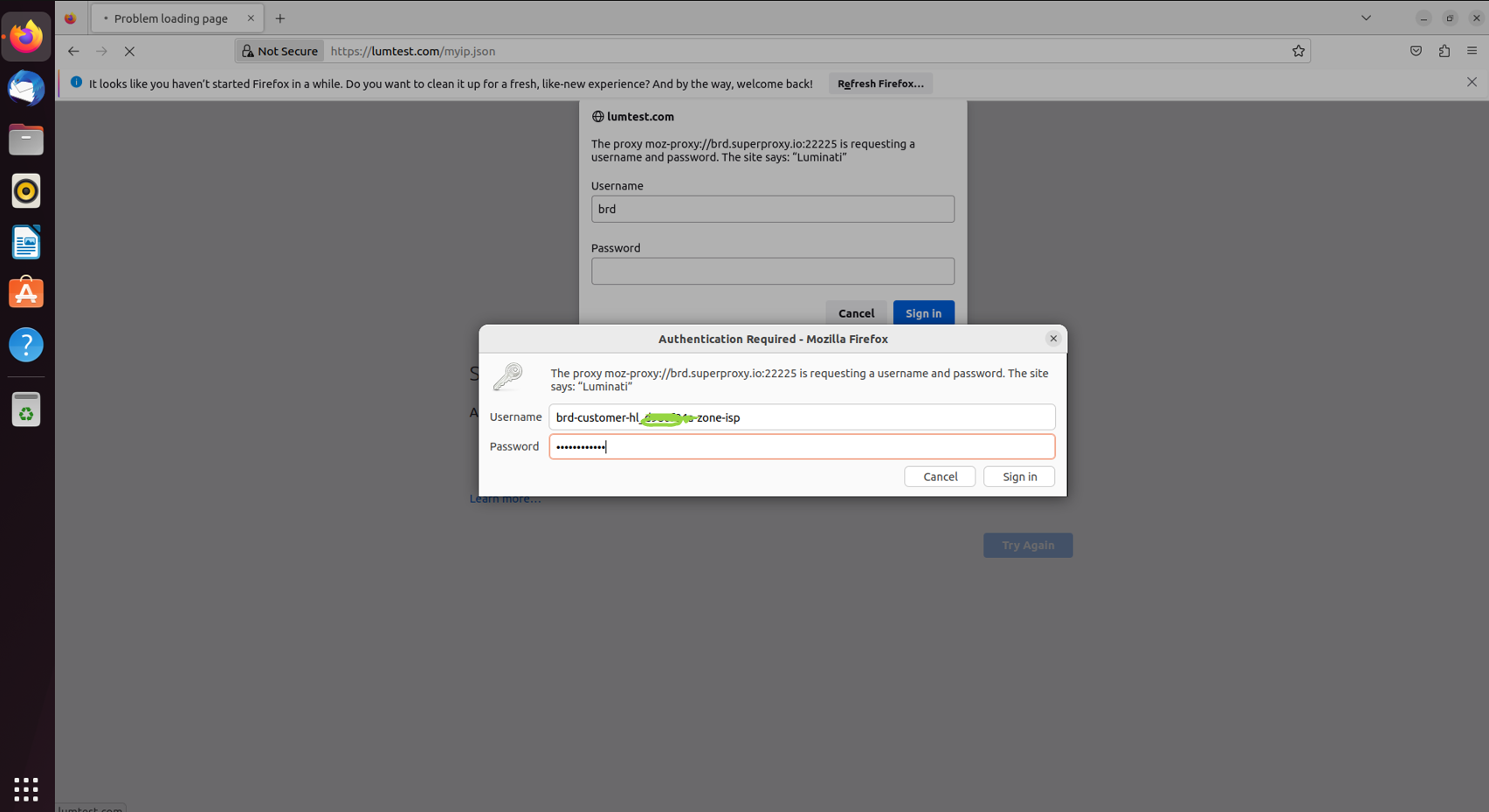Screen dimensions: 1489x812
Task: Click the Not Secure site information indicator
Action: click(x=279, y=52)
